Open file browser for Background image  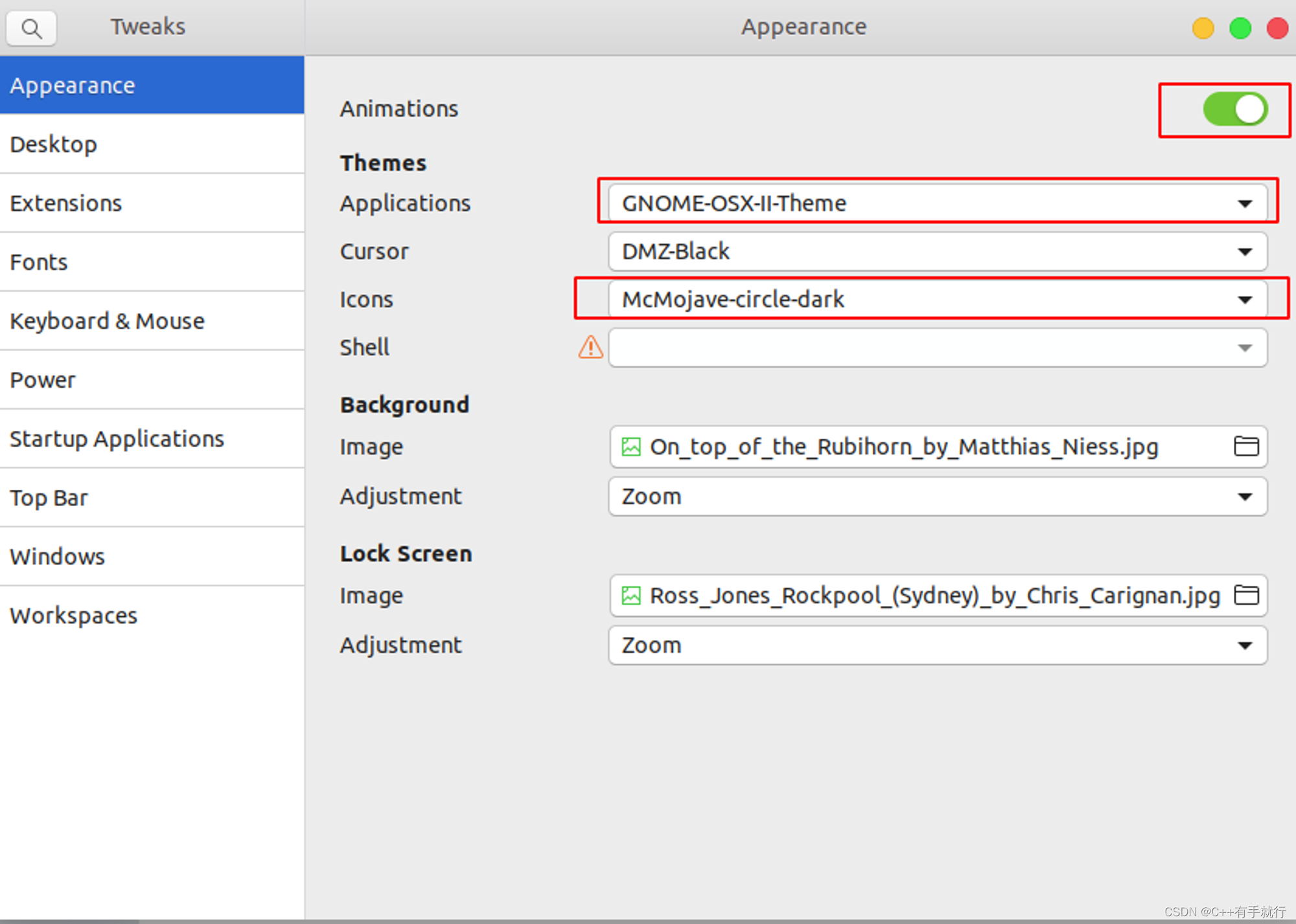tap(1245, 446)
